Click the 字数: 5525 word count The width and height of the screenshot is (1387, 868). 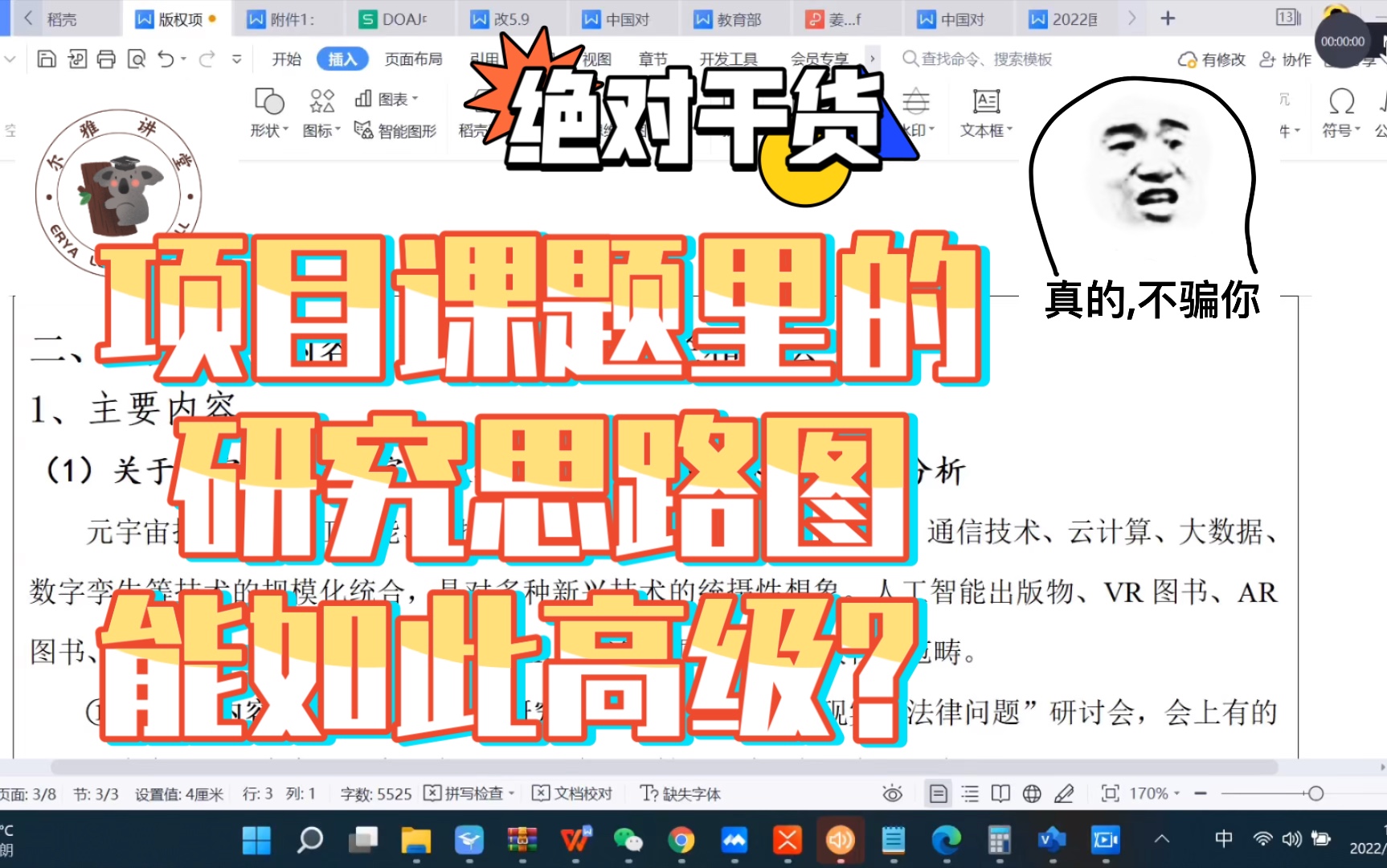click(376, 794)
